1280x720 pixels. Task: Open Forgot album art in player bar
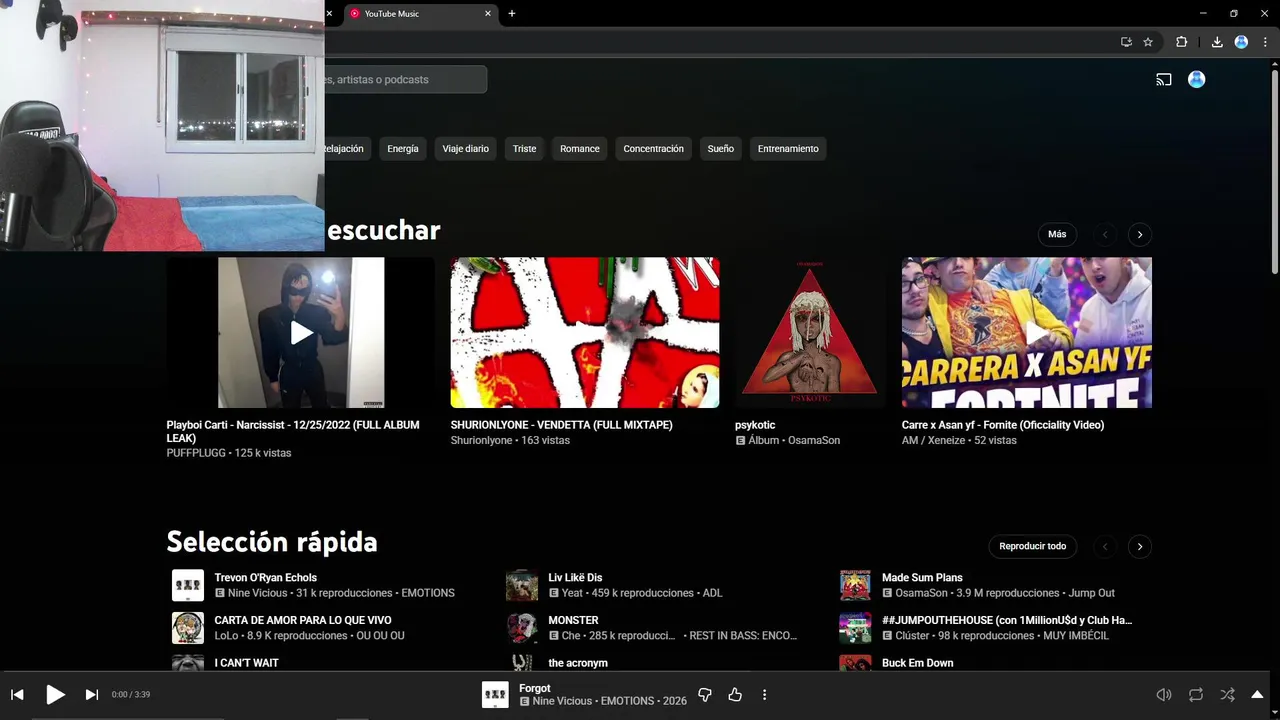coord(495,695)
